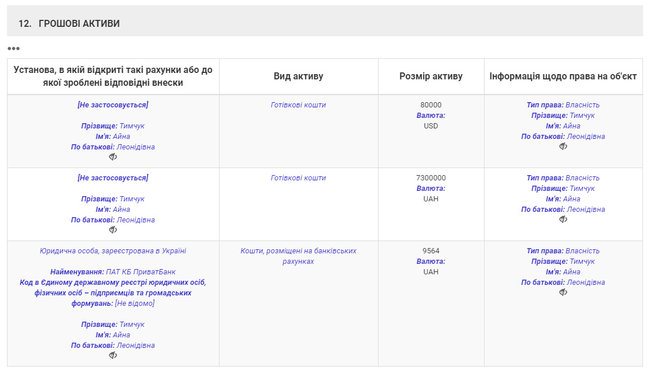Click 'Прізвище: Тимчук' in first institution cell

[113, 126]
